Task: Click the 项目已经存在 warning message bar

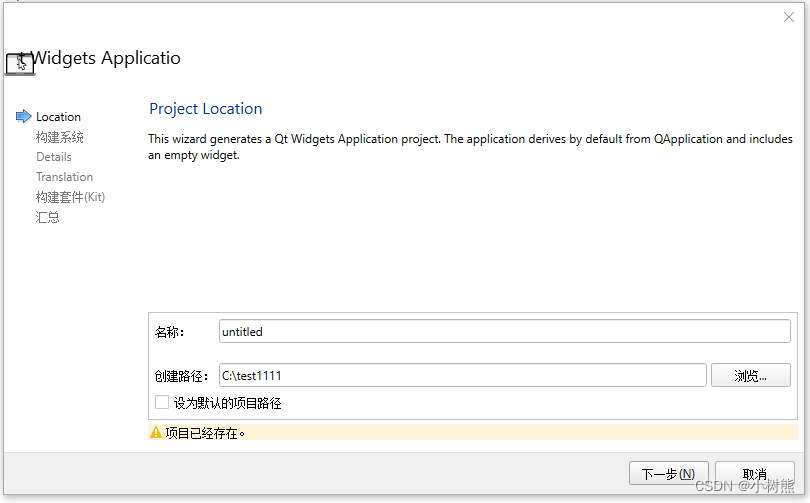Action: tap(473, 432)
